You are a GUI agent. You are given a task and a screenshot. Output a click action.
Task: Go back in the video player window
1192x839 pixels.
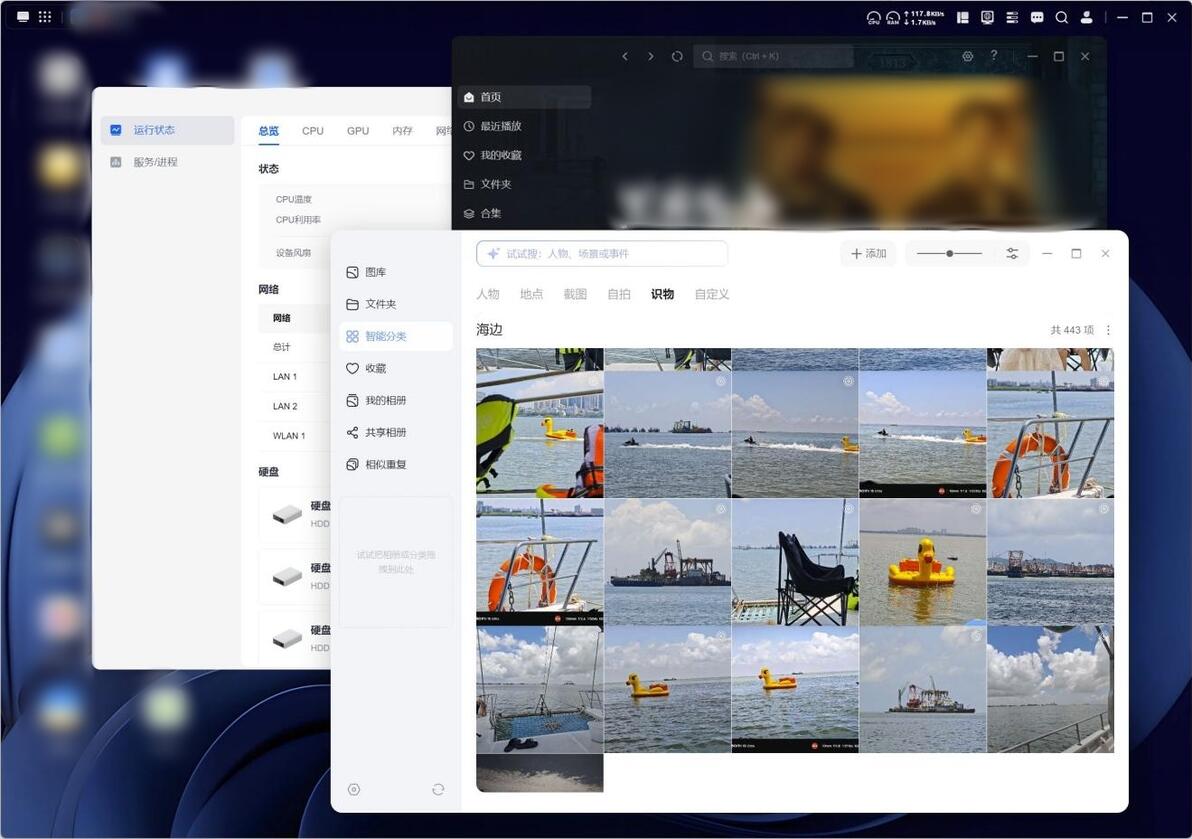coord(625,56)
